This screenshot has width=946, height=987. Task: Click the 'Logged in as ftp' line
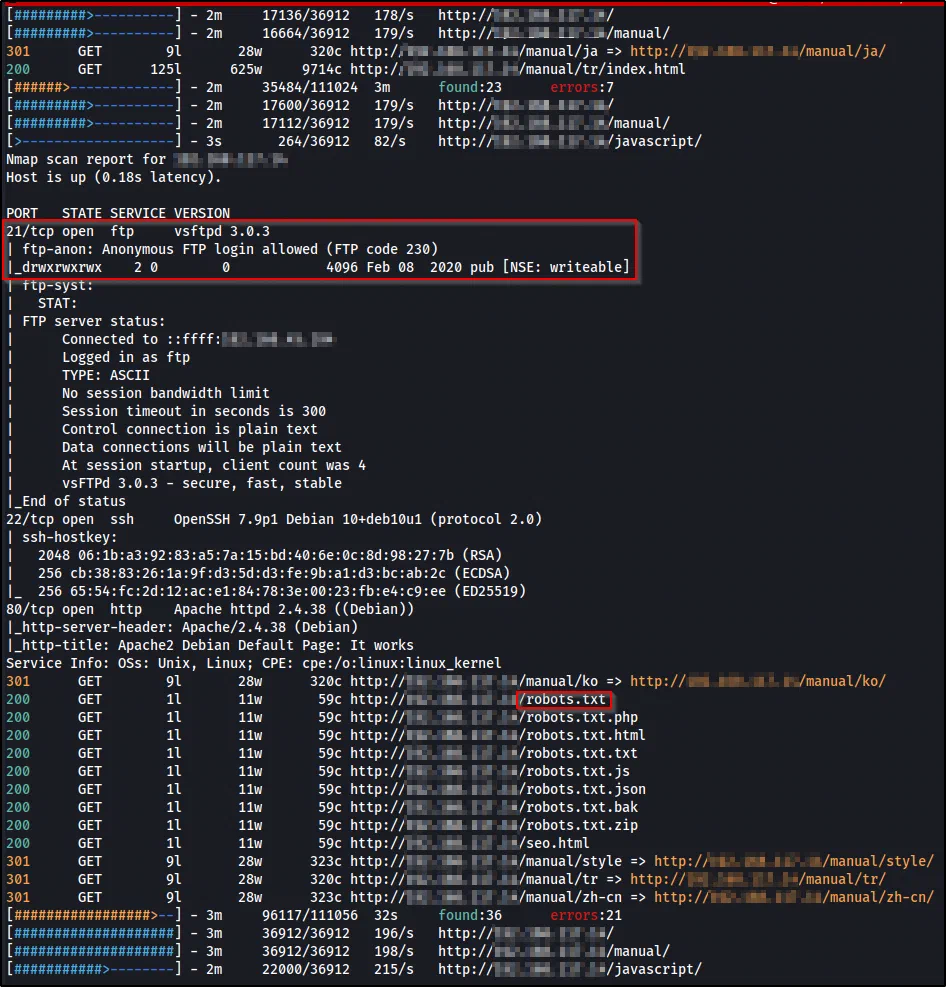(x=126, y=357)
